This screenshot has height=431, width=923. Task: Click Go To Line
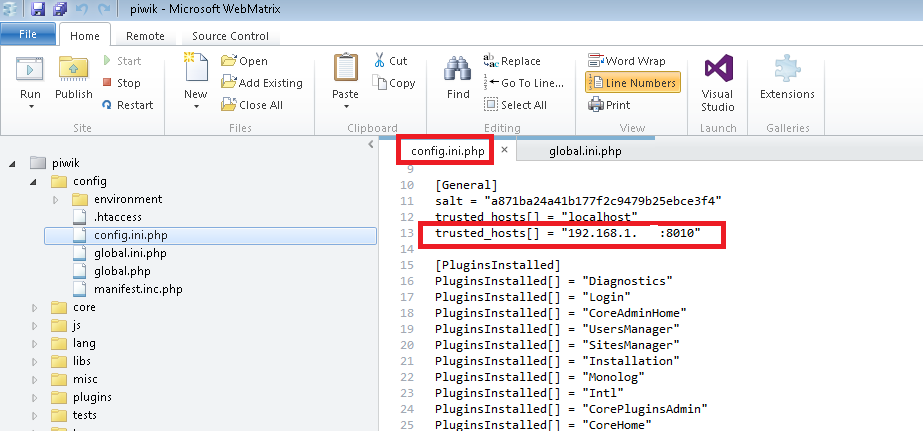click(523, 83)
